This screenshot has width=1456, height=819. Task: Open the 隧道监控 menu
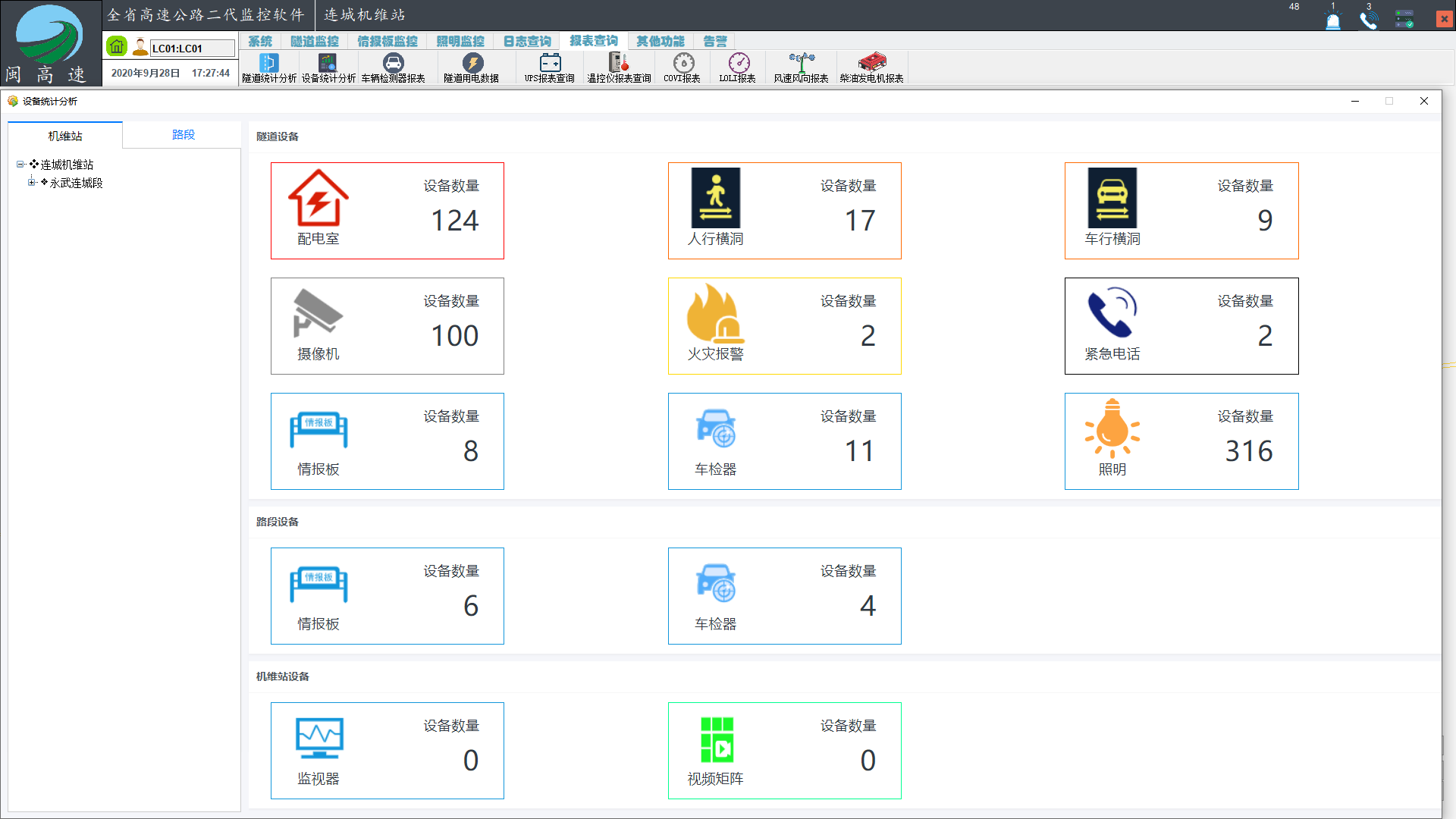click(315, 41)
